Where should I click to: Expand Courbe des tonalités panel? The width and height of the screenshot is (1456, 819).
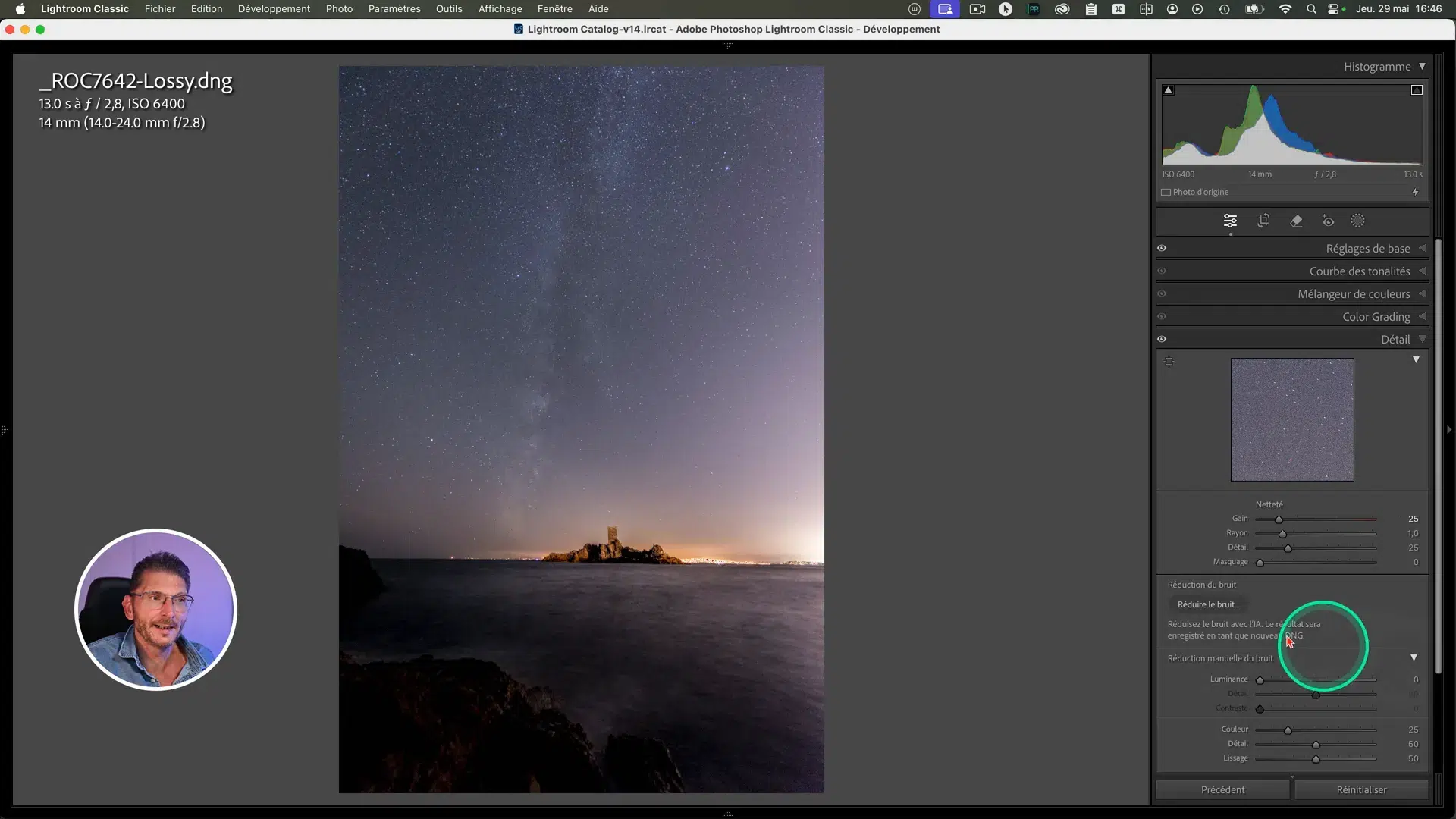[1423, 271]
